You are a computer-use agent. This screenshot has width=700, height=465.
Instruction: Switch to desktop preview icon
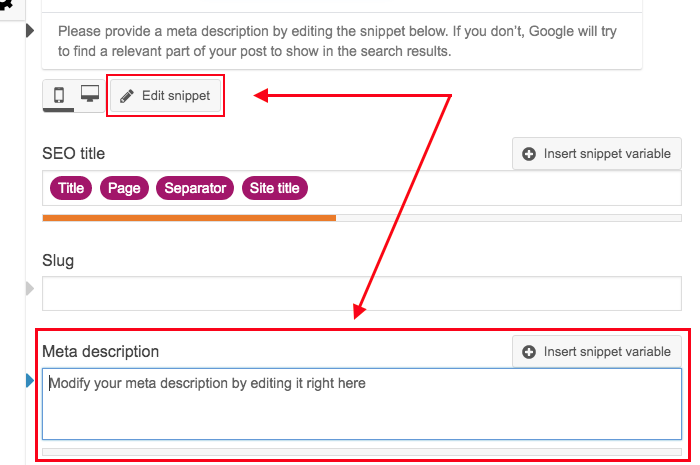(x=90, y=96)
